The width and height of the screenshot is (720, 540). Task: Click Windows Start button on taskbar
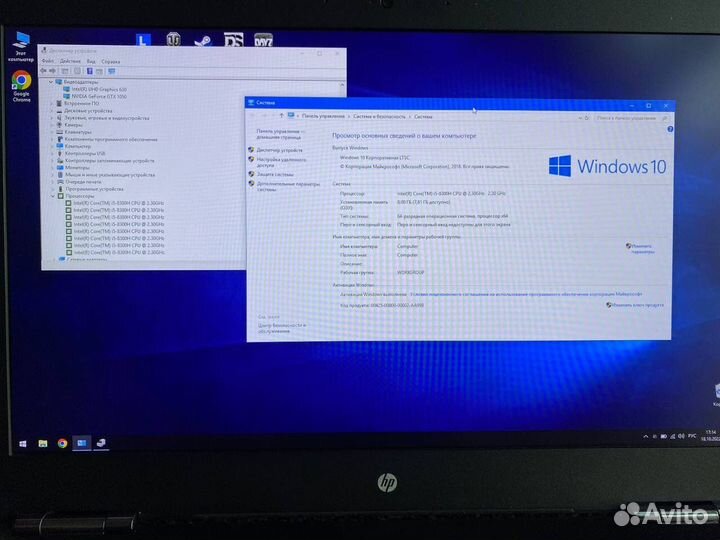tap(22, 444)
